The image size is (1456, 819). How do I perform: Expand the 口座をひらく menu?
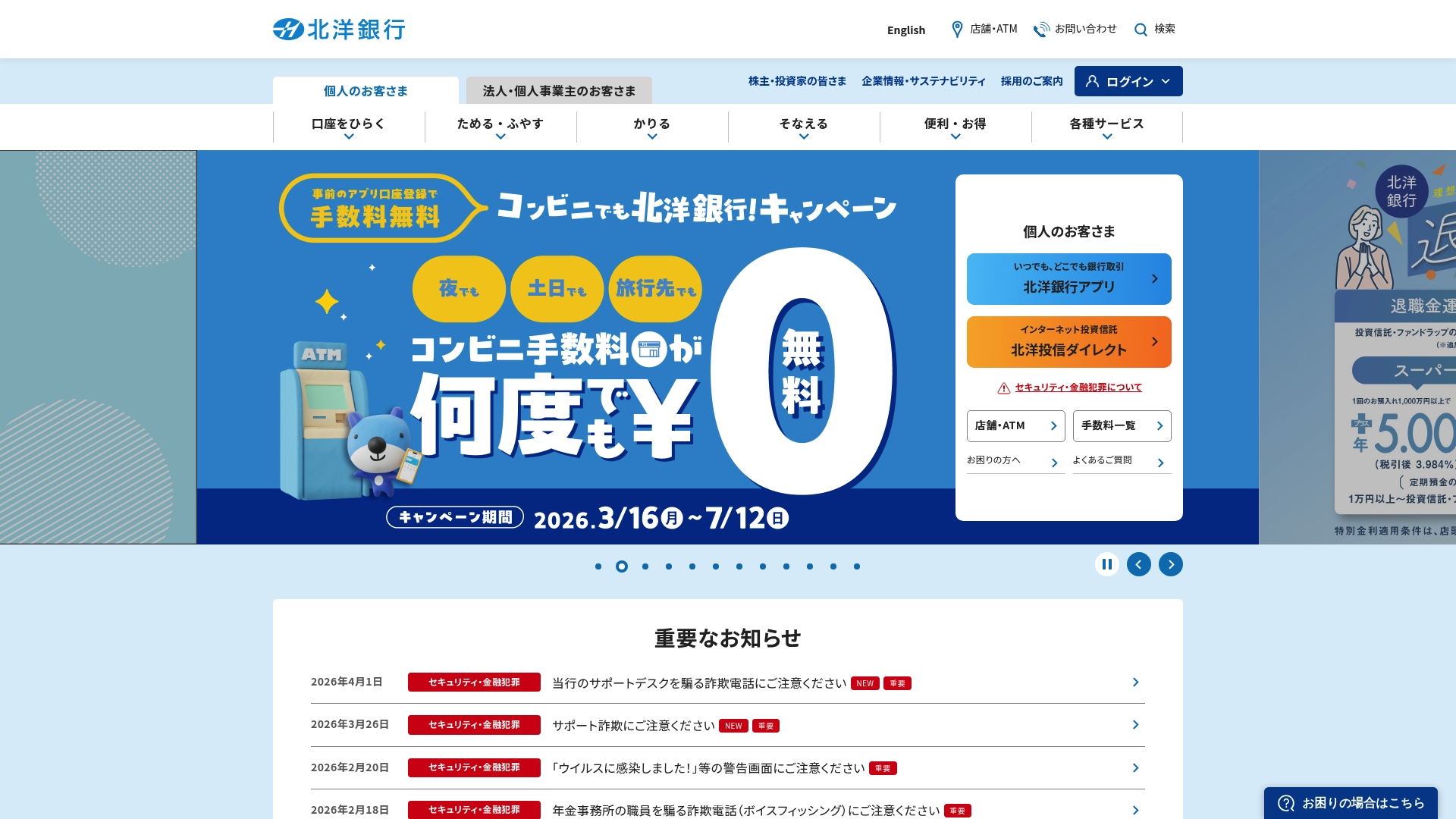[x=349, y=127]
